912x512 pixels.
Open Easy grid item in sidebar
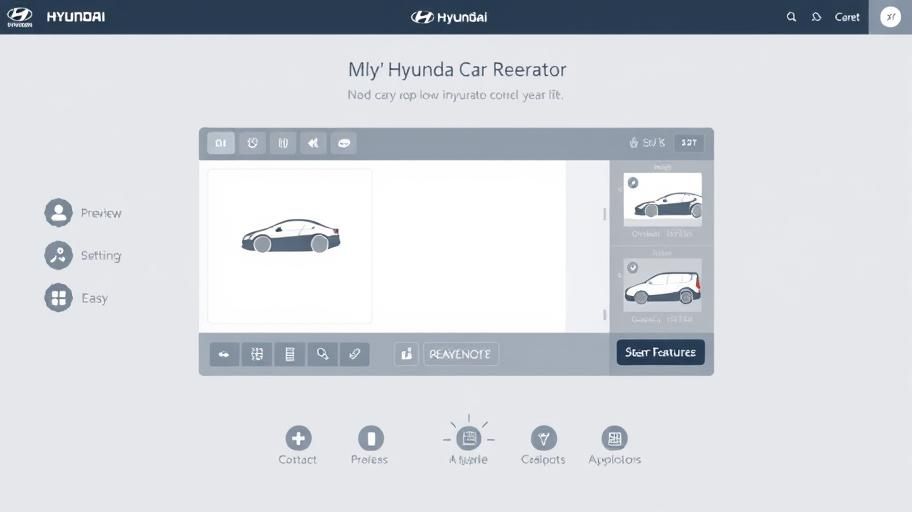pos(76,298)
